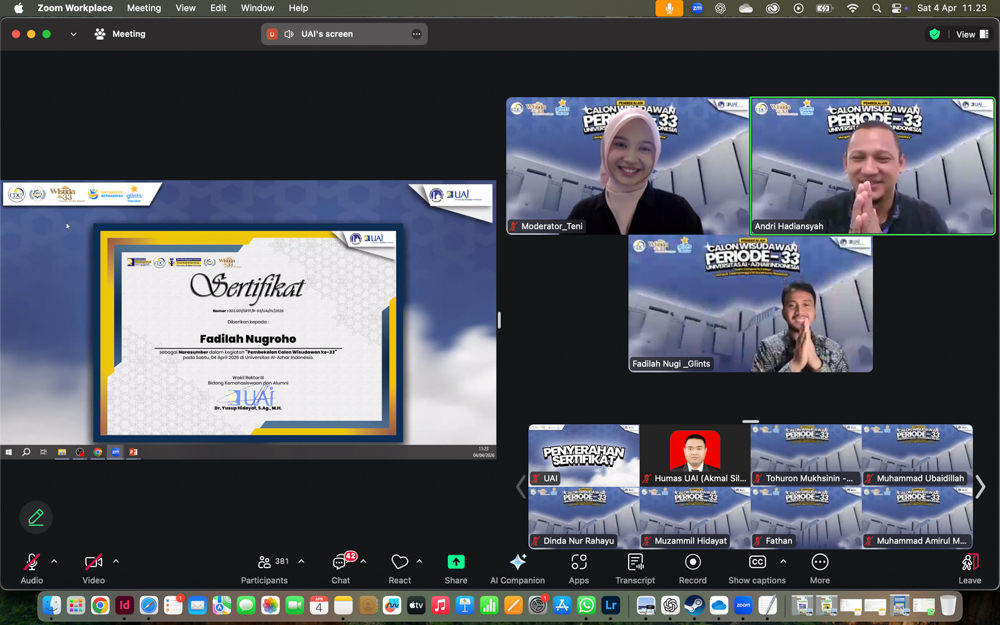Open the Participants panel

pos(264,567)
